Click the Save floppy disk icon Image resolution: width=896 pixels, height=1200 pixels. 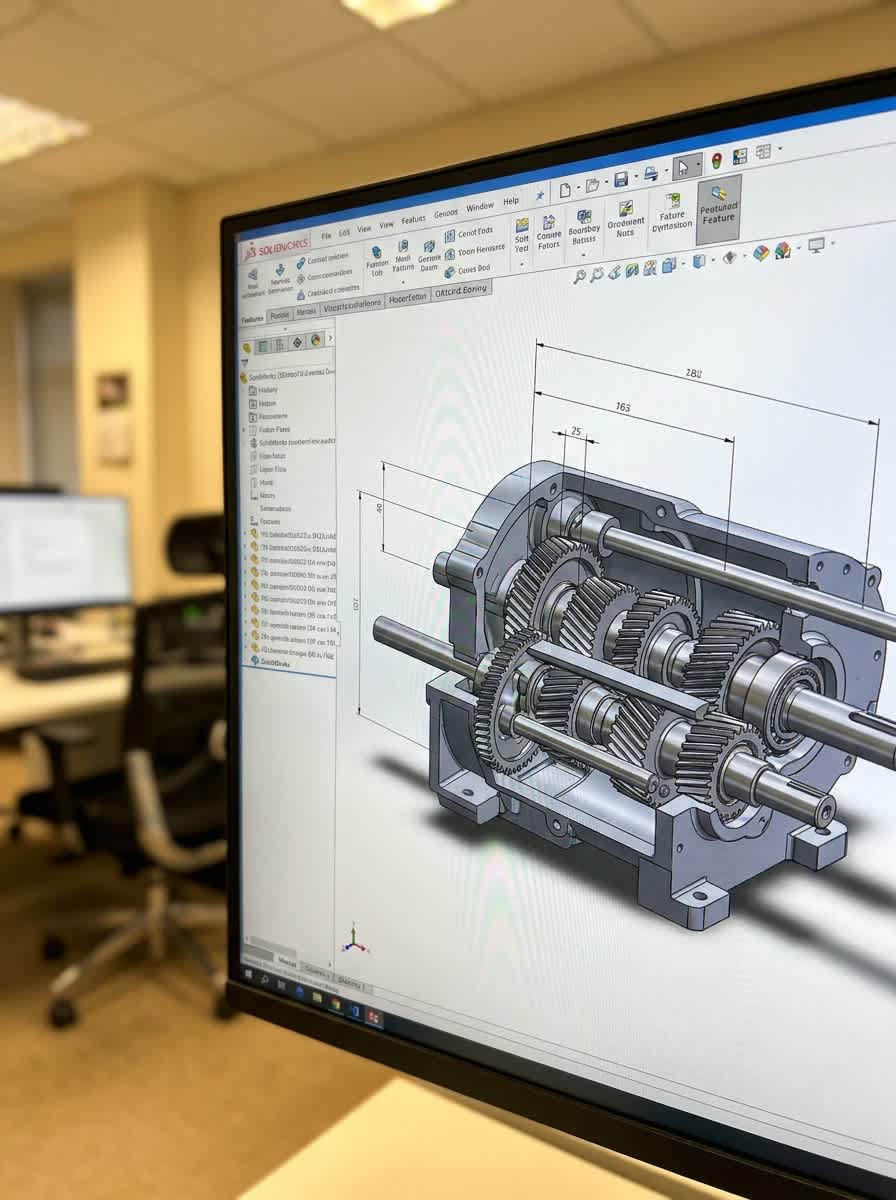(620, 180)
